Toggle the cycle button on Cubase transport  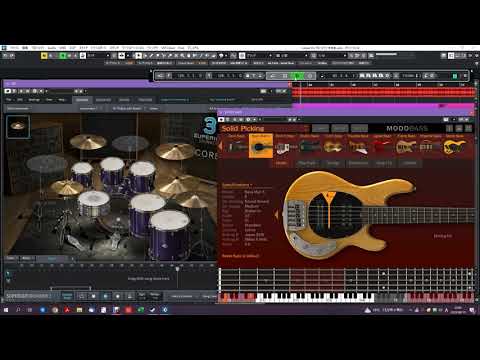(273, 76)
